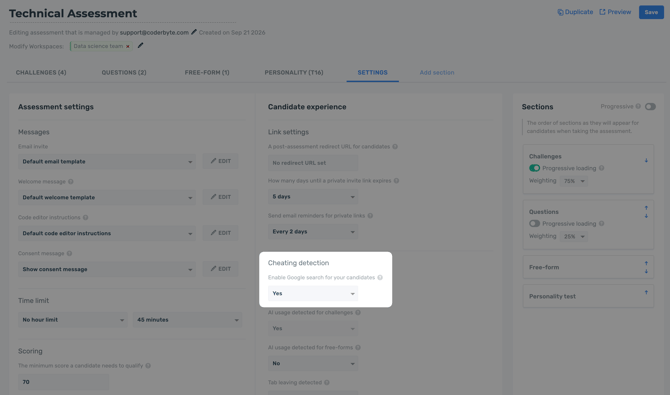Select the Free-form section card
The image size is (670, 395).
(588, 267)
